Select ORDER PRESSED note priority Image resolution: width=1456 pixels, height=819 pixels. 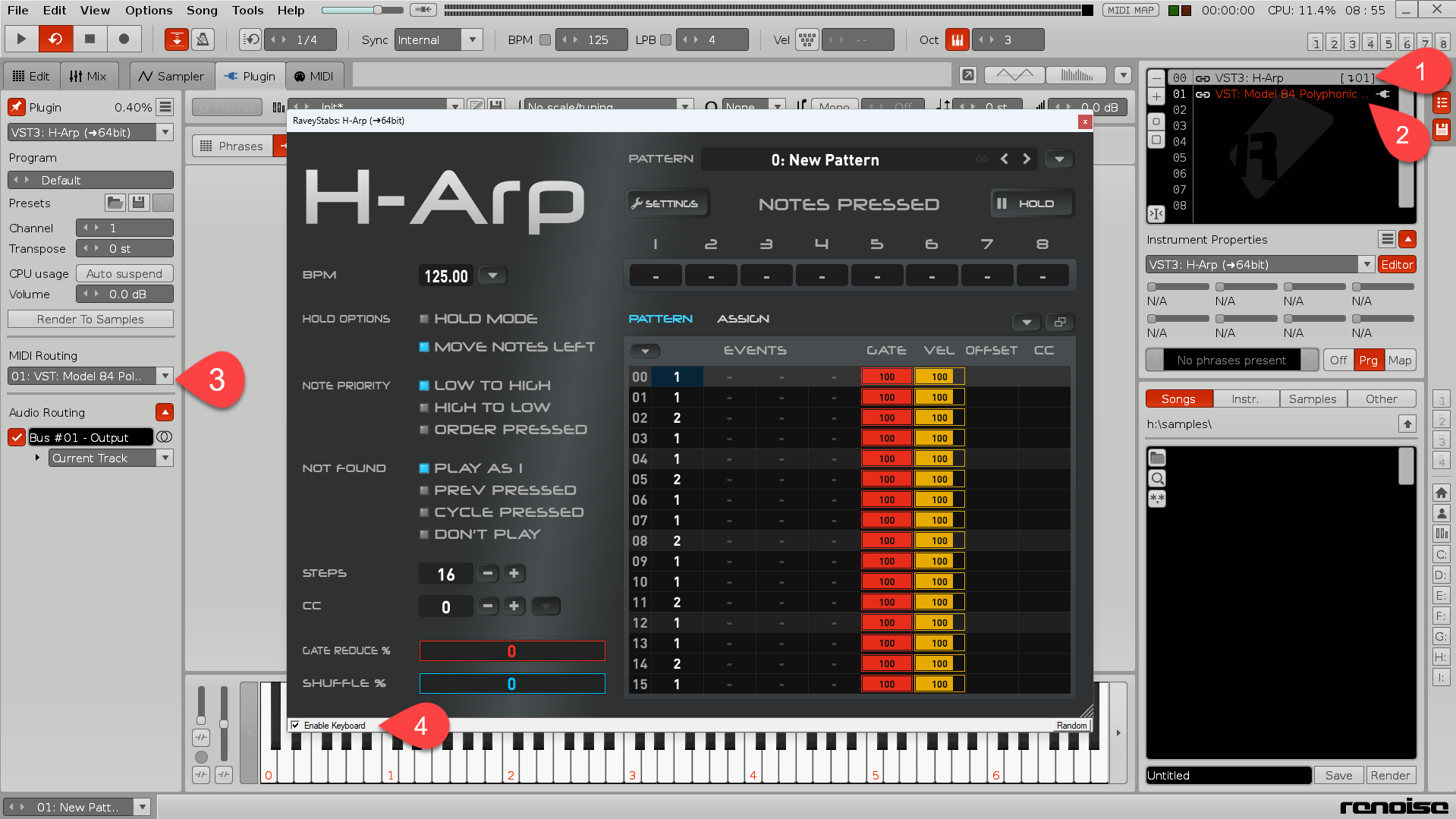tap(424, 430)
